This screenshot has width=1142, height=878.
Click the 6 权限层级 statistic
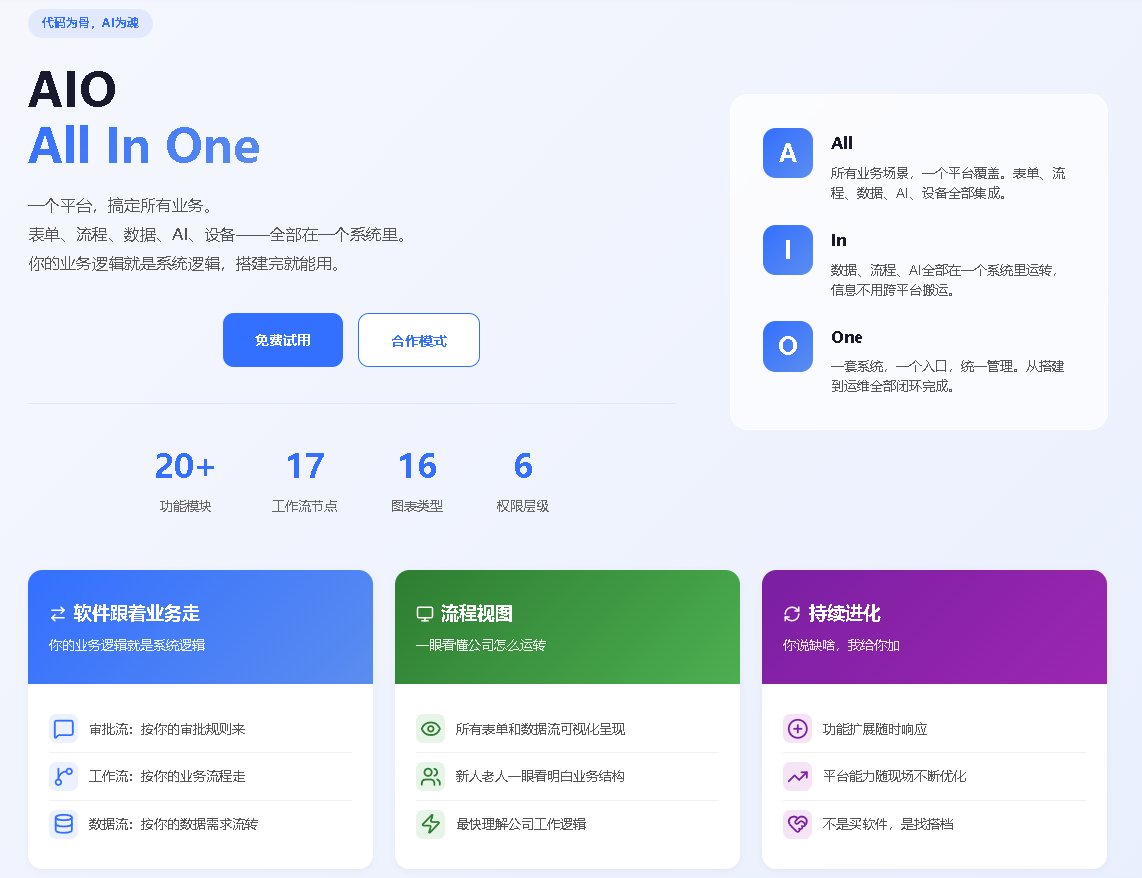pyautogui.click(x=522, y=482)
